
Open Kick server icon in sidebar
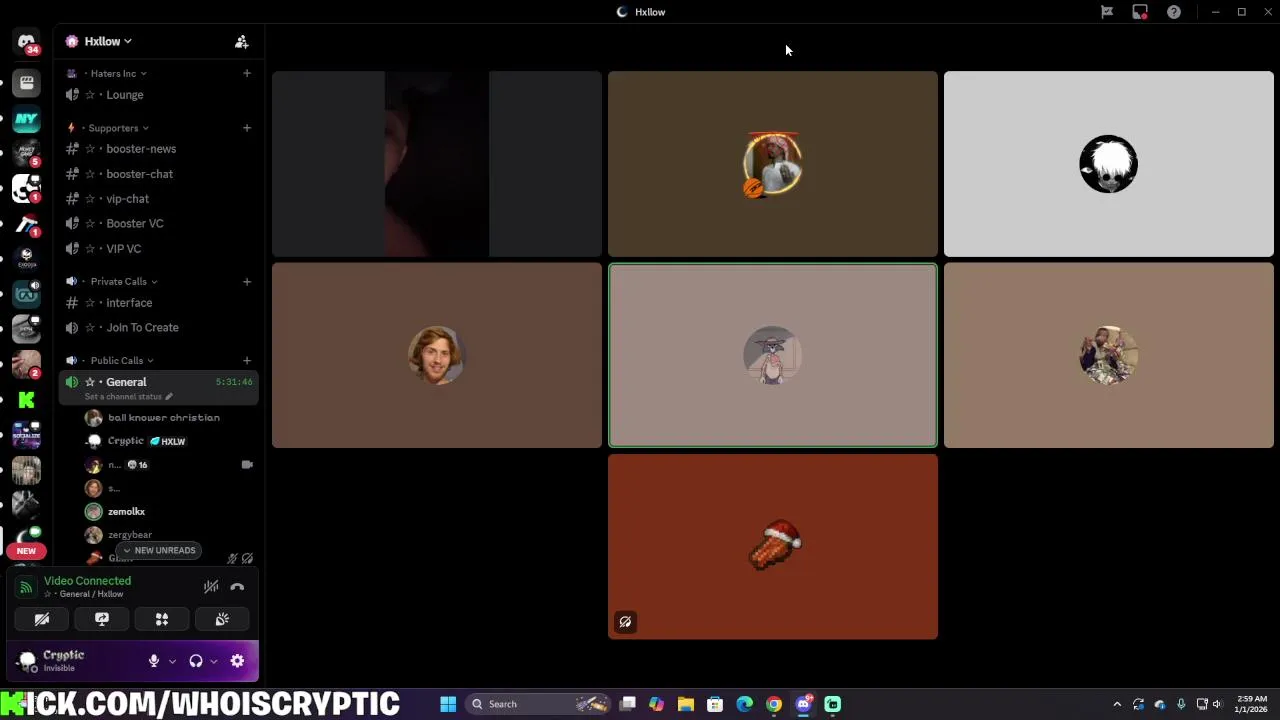pos(27,400)
